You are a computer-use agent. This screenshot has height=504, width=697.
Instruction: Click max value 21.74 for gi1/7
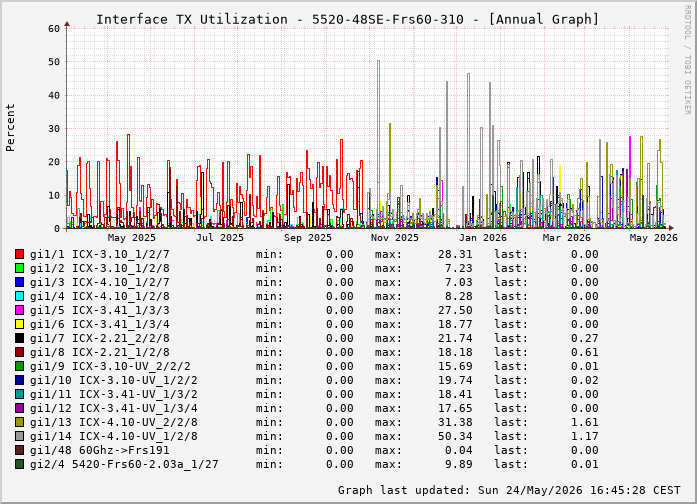pyautogui.click(x=455, y=338)
